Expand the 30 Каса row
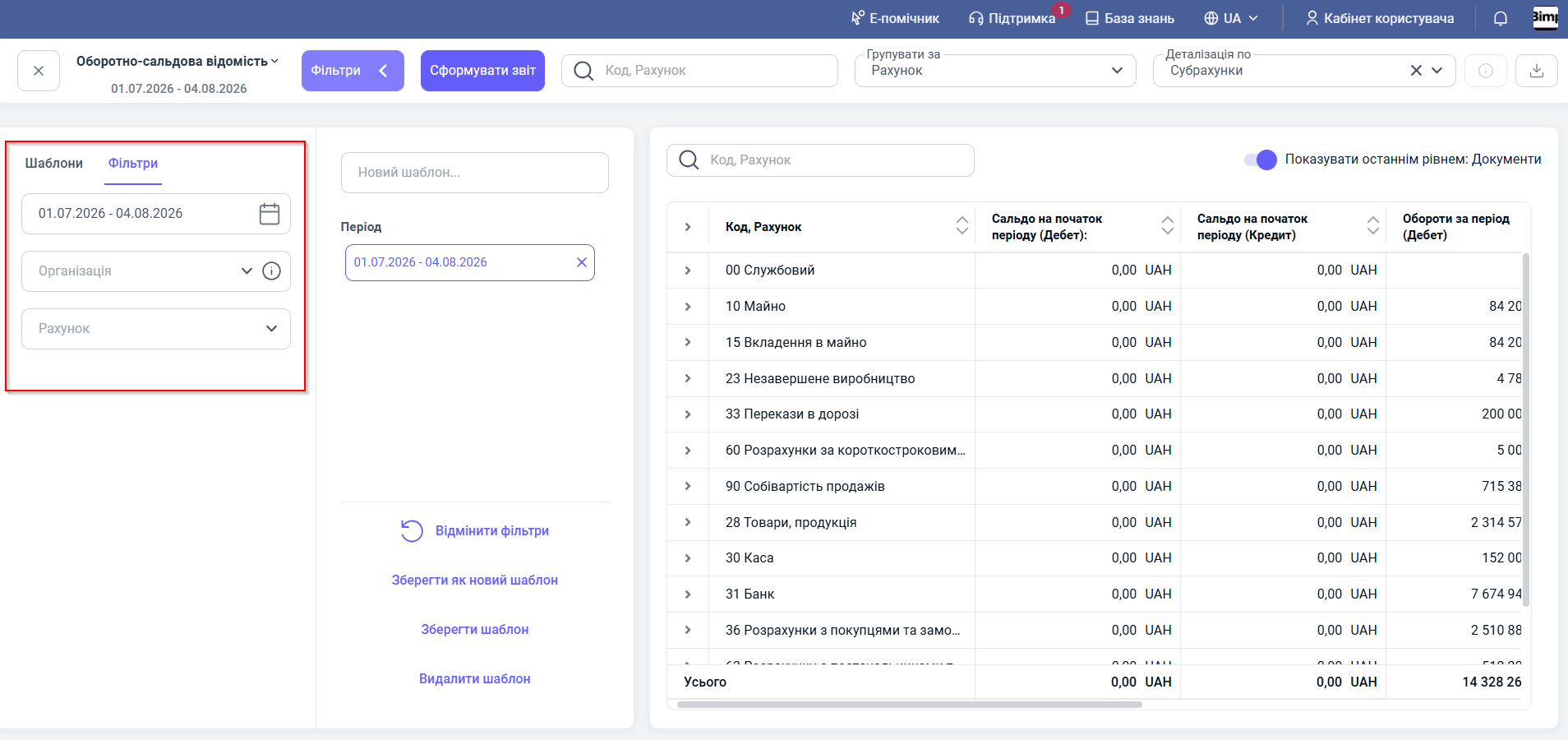The width and height of the screenshot is (1568, 740). 688,558
